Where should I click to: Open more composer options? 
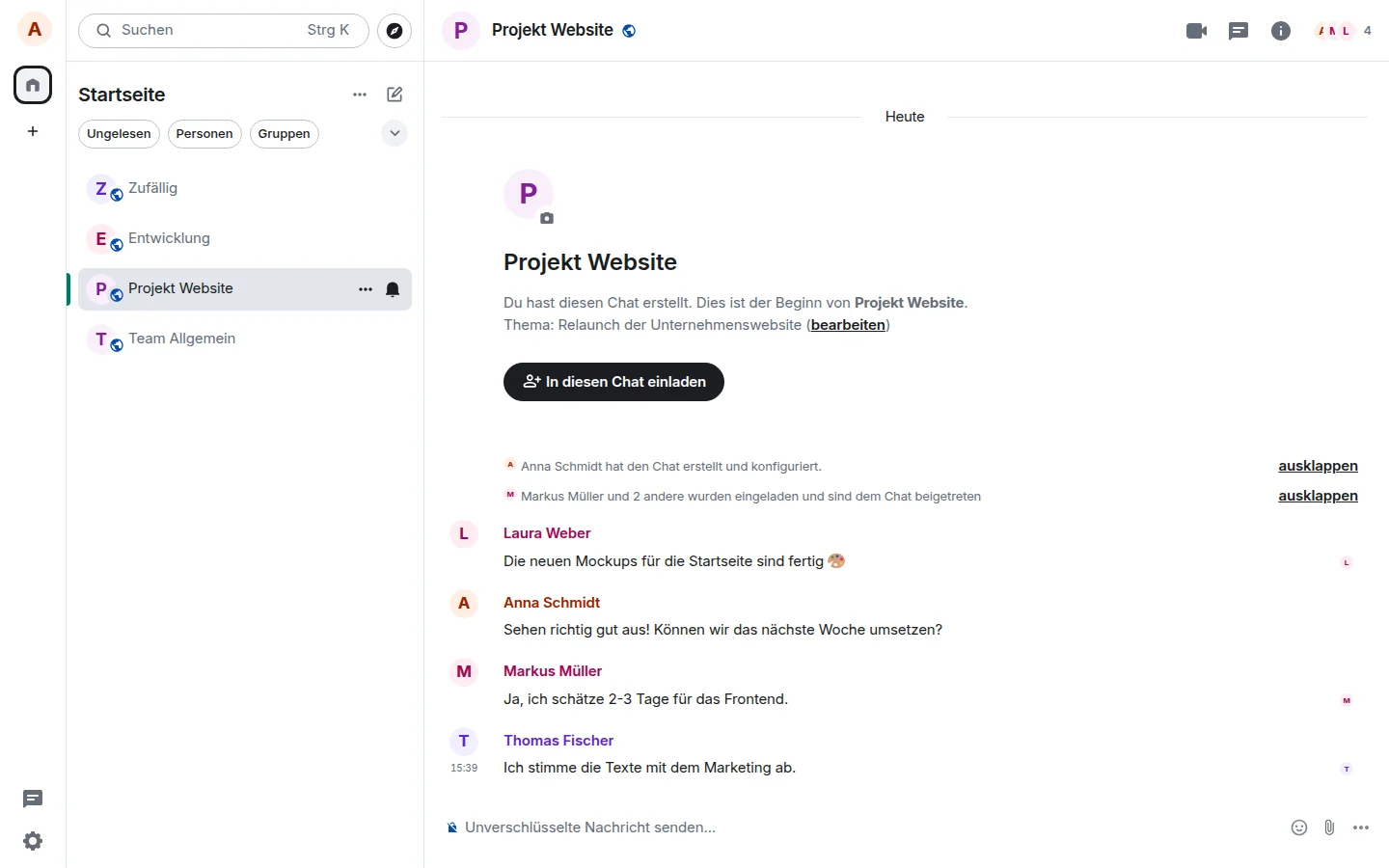pyautogui.click(x=1361, y=827)
